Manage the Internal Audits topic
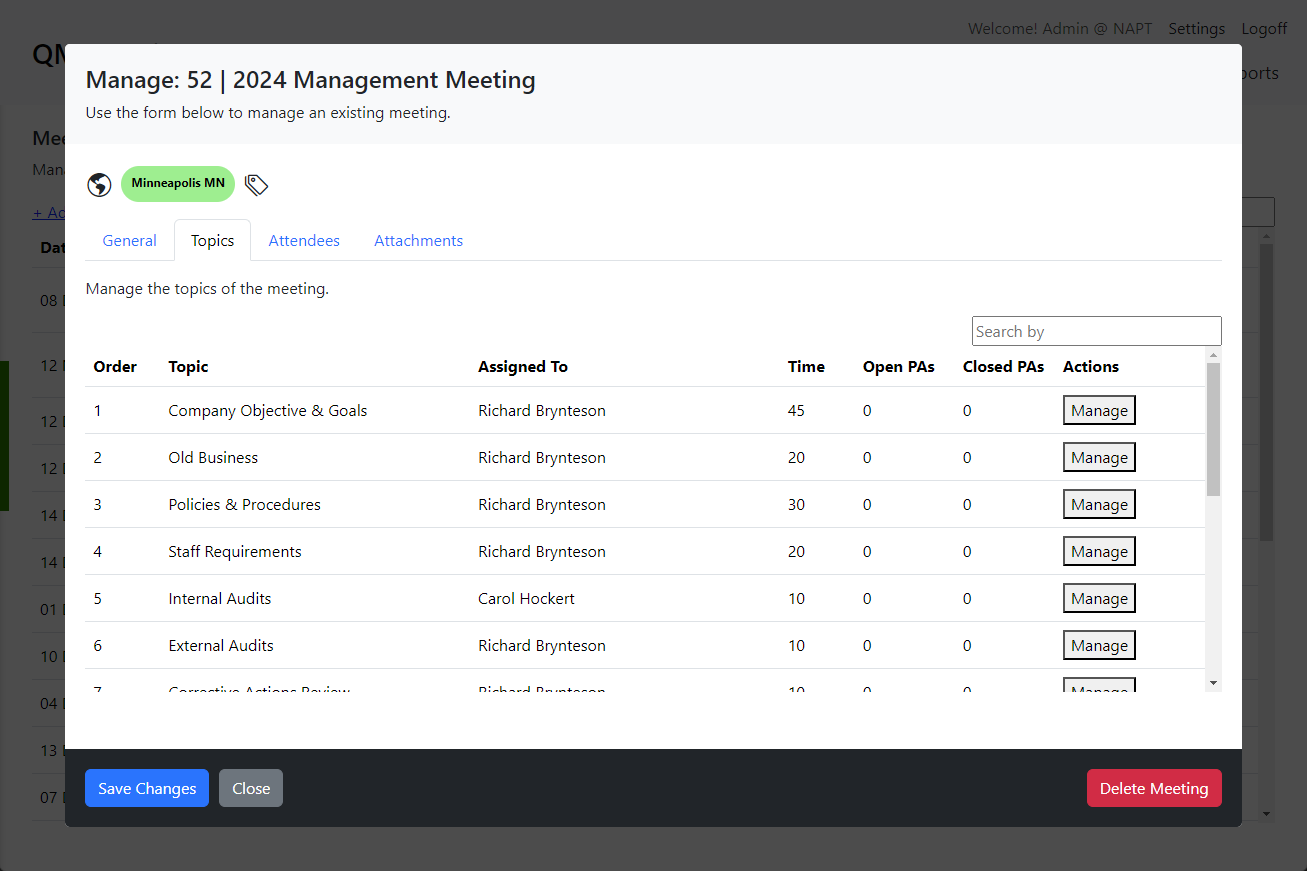Screen dimensions: 1307x871 (x=1099, y=599)
